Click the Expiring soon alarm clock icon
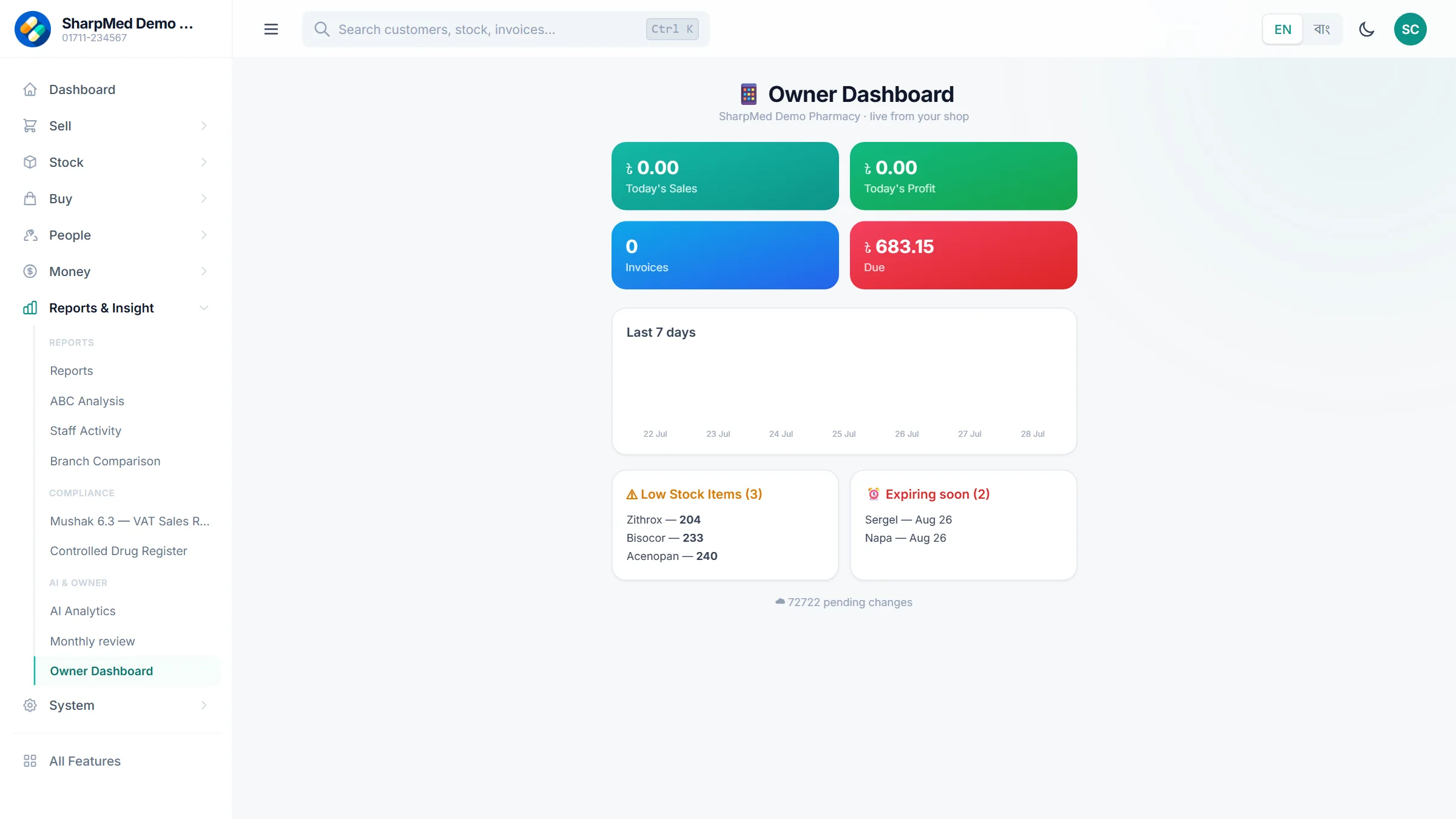This screenshot has height=819, width=1456. click(x=874, y=494)
